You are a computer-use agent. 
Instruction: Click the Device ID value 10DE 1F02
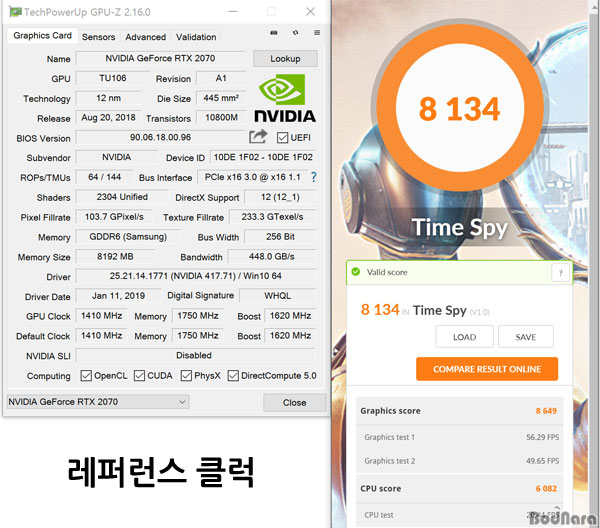pyautogui.click(x=263, y=157)
